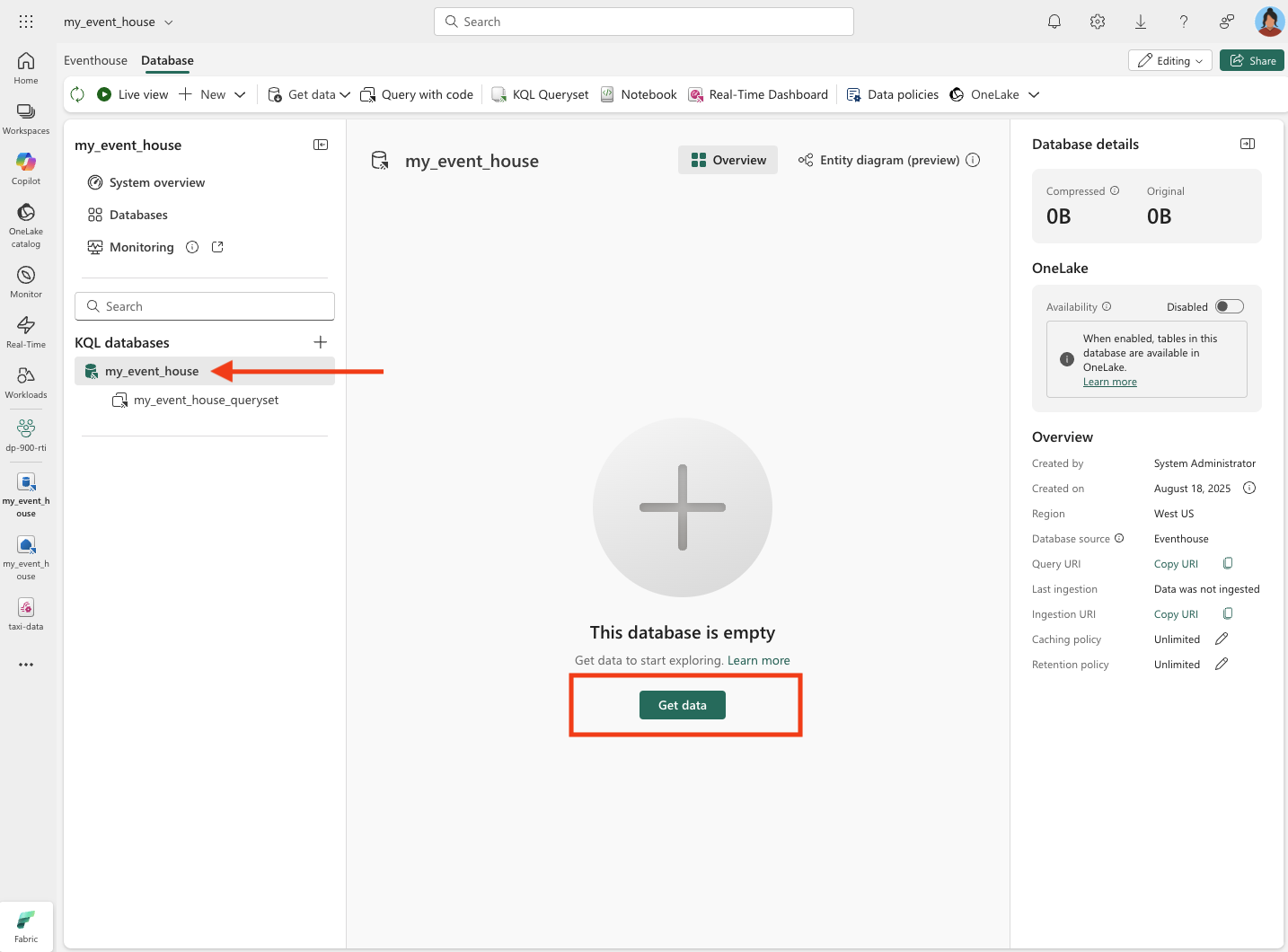The width and height of the screenshot is (1288, 952).
Task: Click the notifications bell icon
Action: [1054, 22]
